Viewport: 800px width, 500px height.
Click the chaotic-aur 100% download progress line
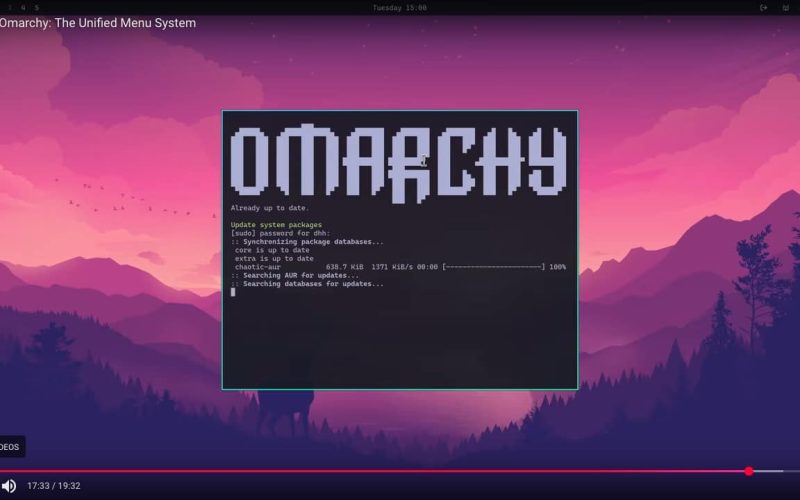click(x=400, y=267)
